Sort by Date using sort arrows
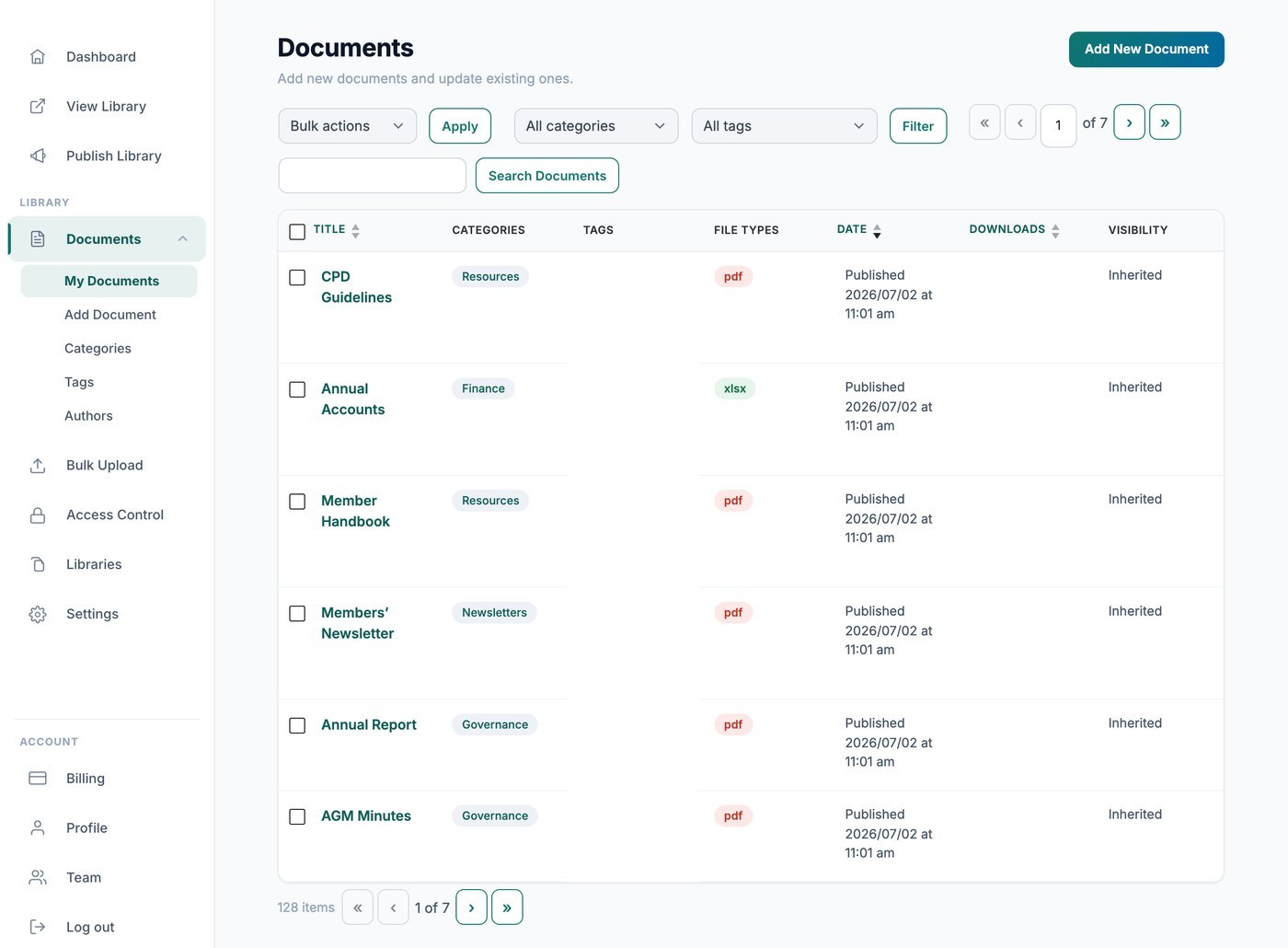The image size is (1288, 948). tap(877, 231)
